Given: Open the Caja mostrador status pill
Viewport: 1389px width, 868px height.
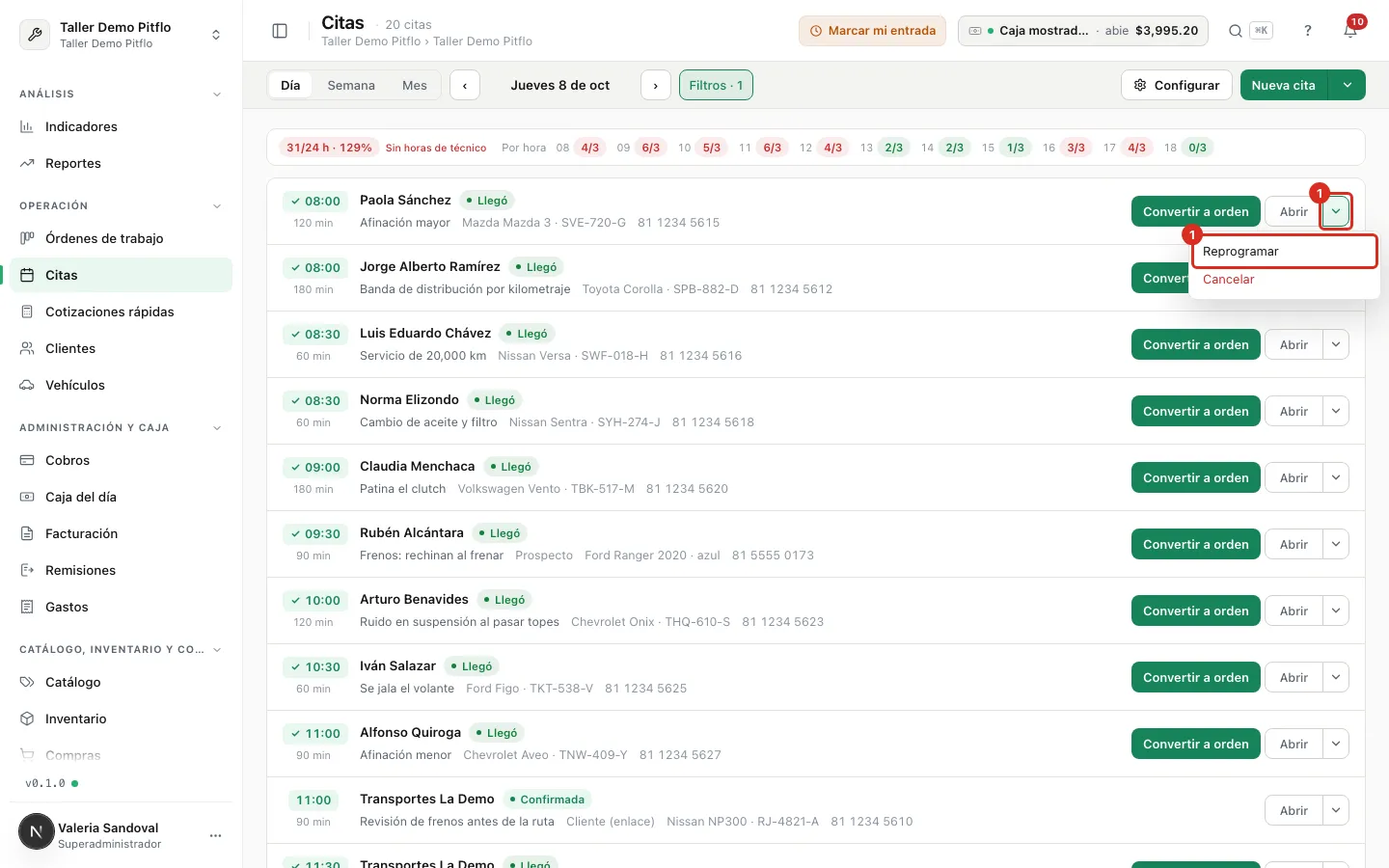Looking at the screenshot, I should [1083, 31].
